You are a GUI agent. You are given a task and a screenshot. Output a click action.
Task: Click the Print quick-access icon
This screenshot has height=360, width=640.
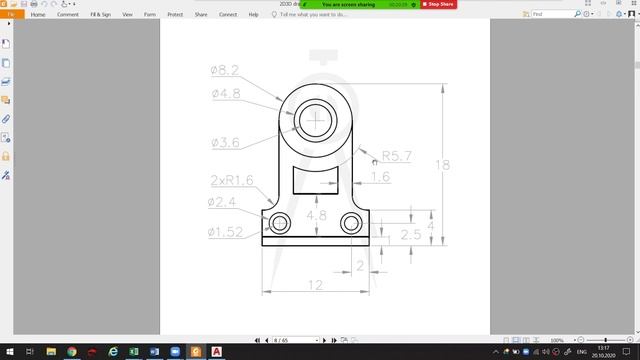(x=34, y=4)
